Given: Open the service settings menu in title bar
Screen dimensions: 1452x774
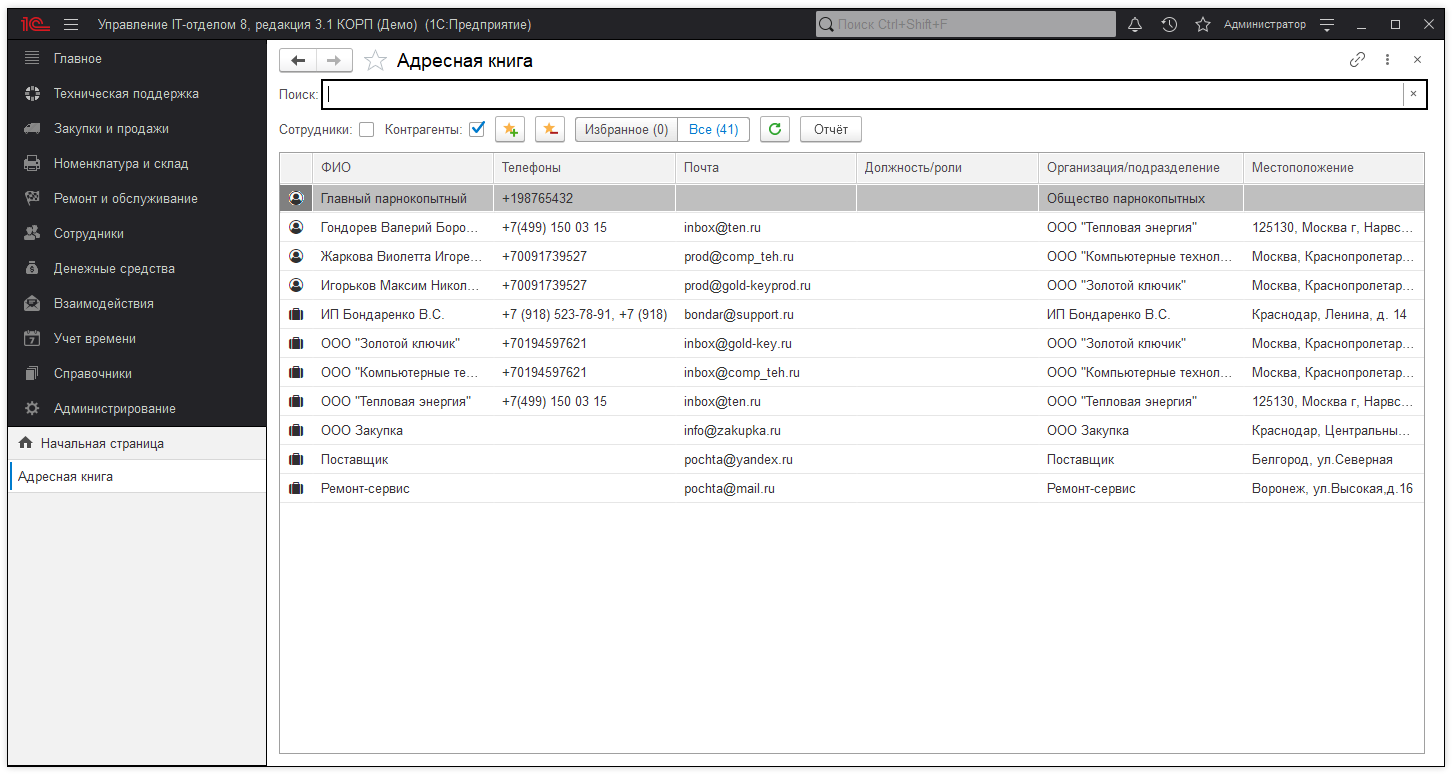Looking at the screenshot, I should pos(1327,24).
